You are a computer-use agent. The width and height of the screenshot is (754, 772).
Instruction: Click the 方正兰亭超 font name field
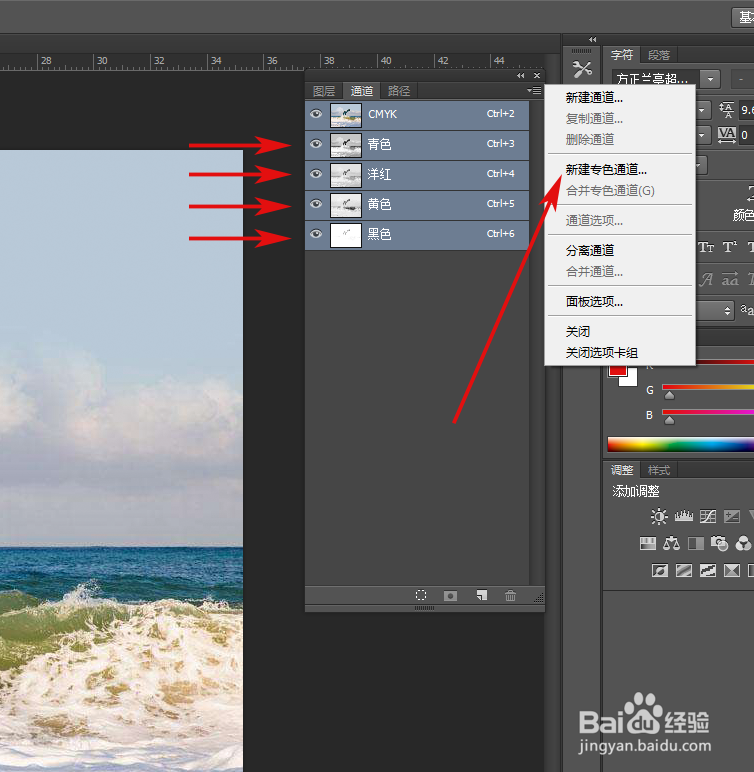(x=656, y=79)
